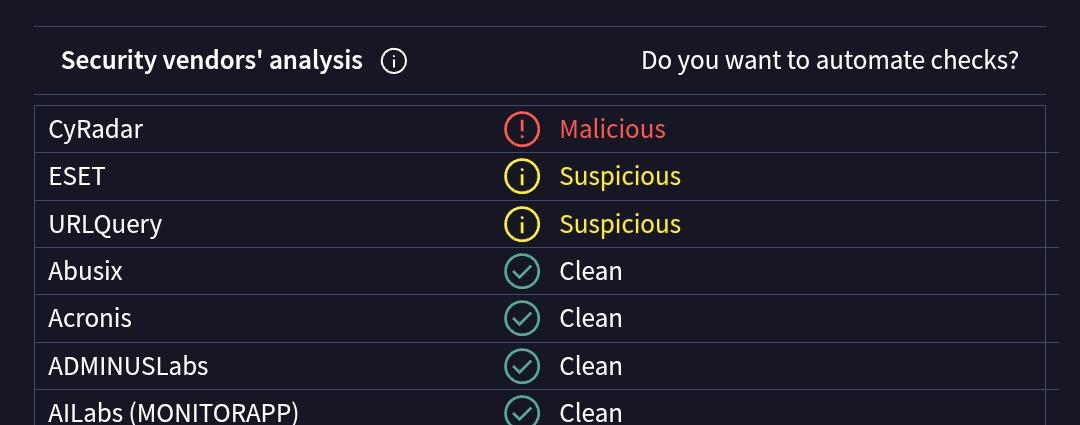This screenshot has width=1080, height=425.
Task: Click the Abusix vendor name
Action: pos(86,271)
